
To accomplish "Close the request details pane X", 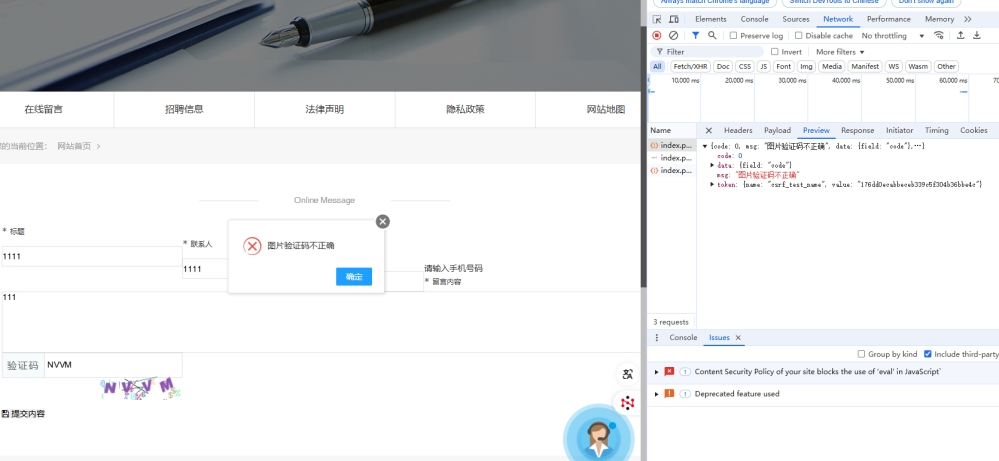I will tap(708, 131).
